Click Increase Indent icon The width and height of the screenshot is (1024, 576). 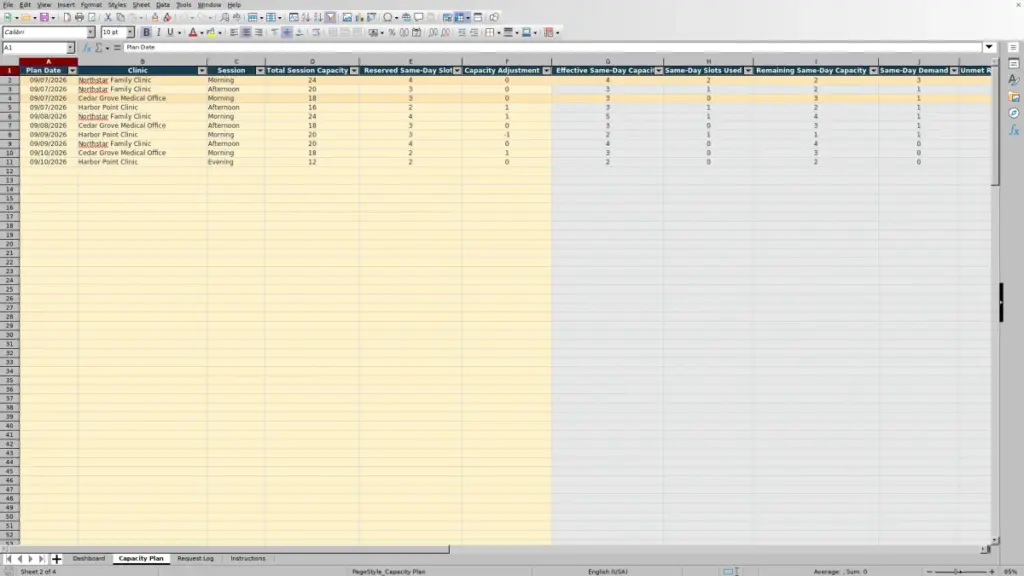[462, 32]
